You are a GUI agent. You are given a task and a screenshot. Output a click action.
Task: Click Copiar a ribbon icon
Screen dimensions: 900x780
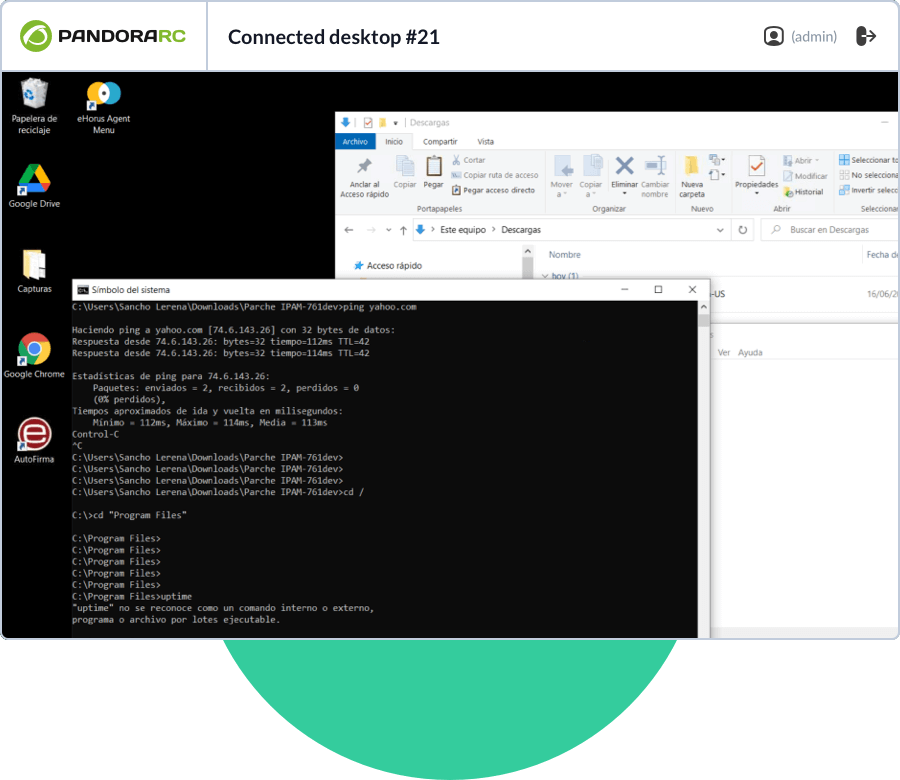pyautogui.click(x=591, y=176)
